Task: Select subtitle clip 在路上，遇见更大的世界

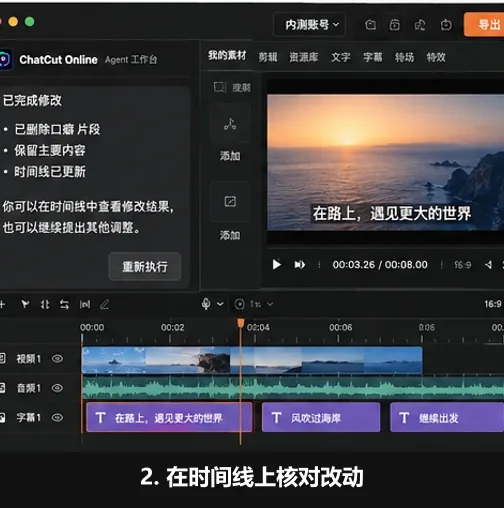Action: (169, 417)
